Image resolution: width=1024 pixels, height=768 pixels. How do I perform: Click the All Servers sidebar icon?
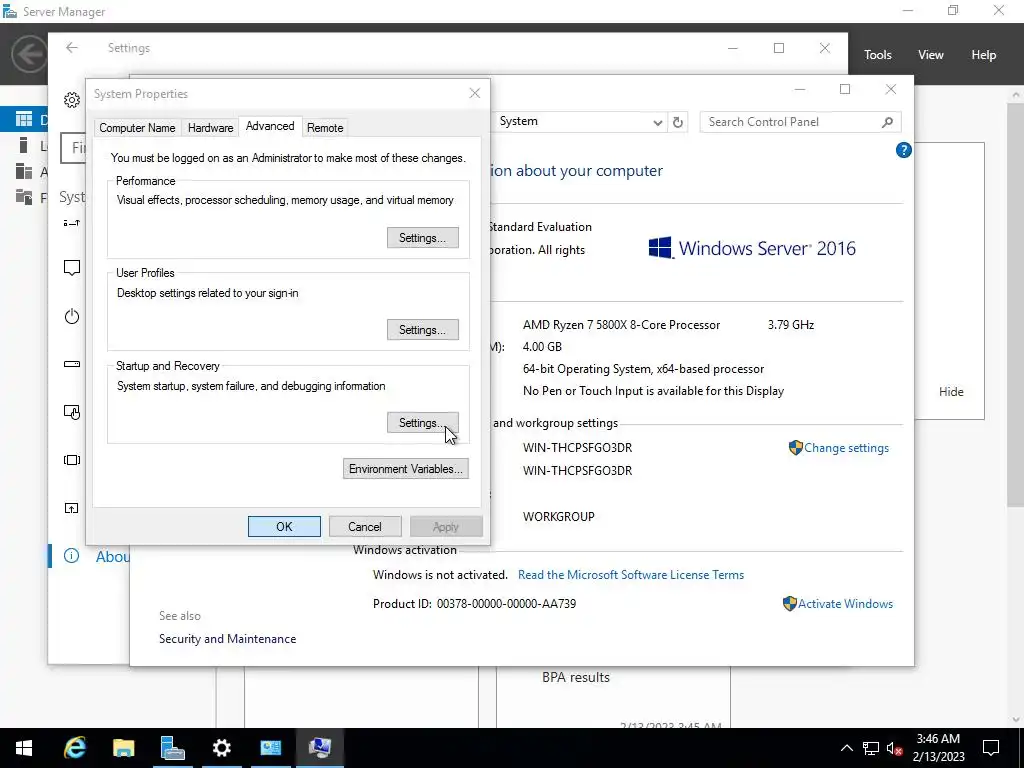tap(24, 171)
